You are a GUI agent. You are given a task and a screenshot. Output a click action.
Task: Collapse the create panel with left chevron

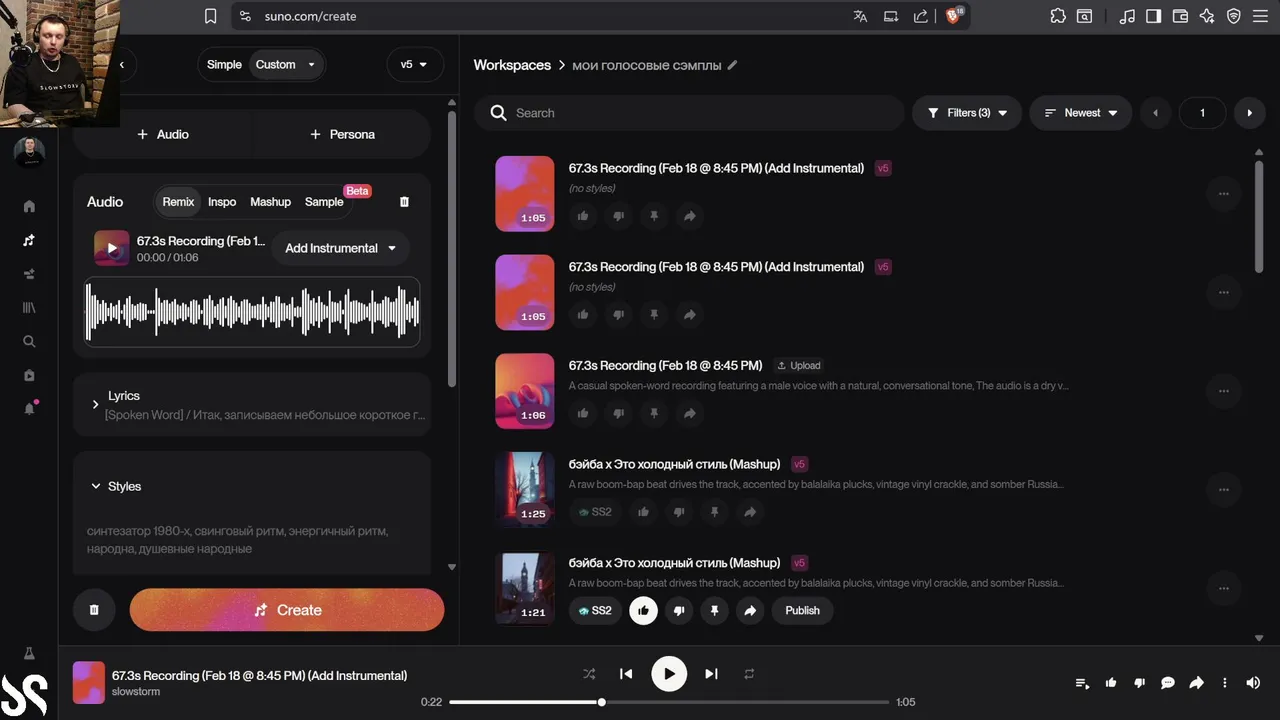[x=122, y=65]
